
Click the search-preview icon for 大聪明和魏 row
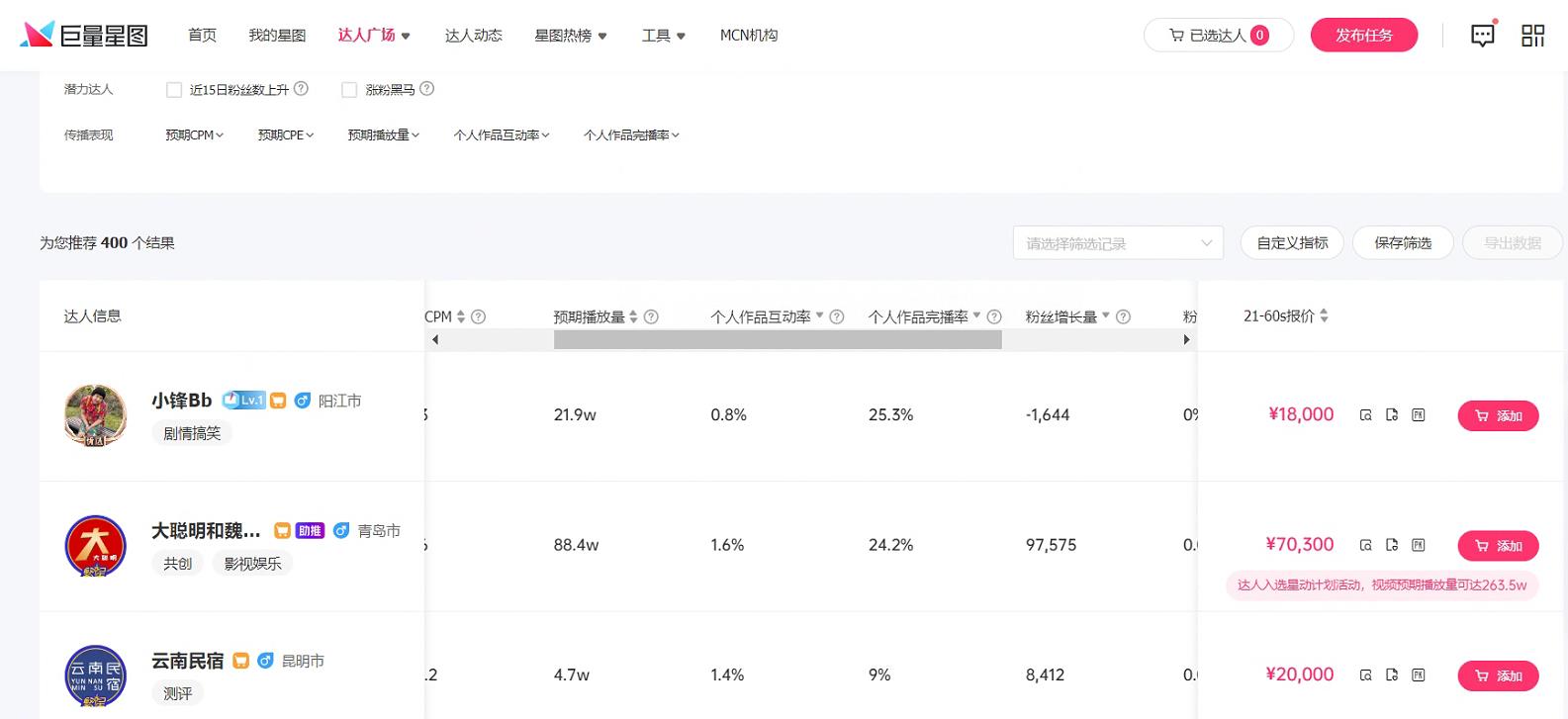1365,546
